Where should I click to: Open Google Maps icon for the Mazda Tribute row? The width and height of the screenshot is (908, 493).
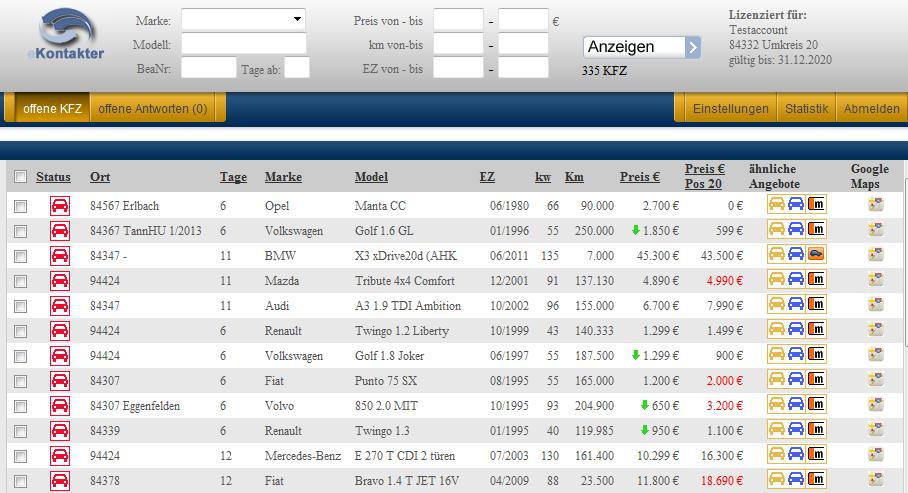point(876,279)
